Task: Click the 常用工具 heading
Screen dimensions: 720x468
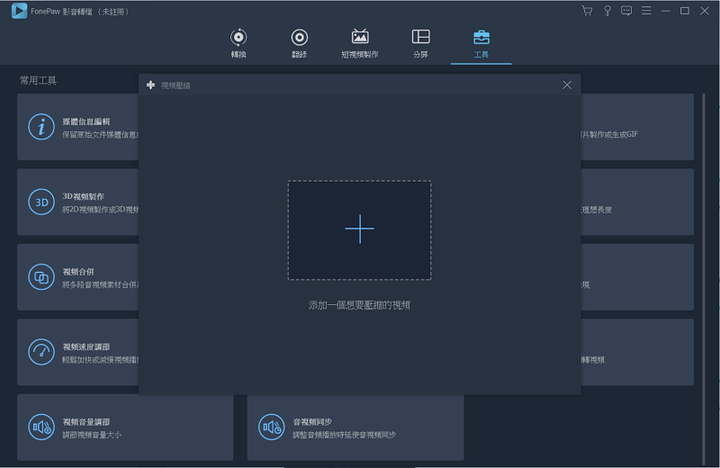Action: point(38,81)
